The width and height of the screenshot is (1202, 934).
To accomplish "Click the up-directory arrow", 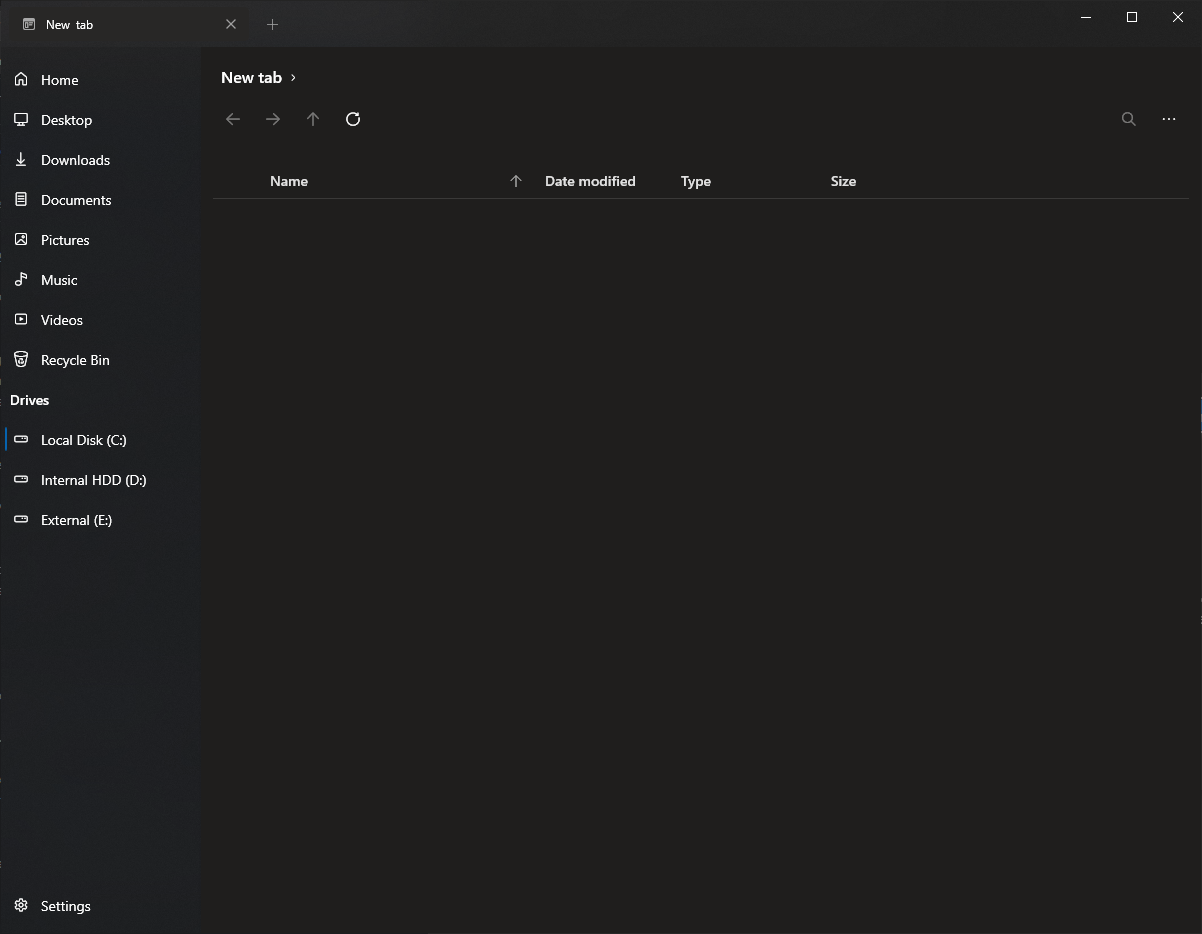I will tap(313, 119).
